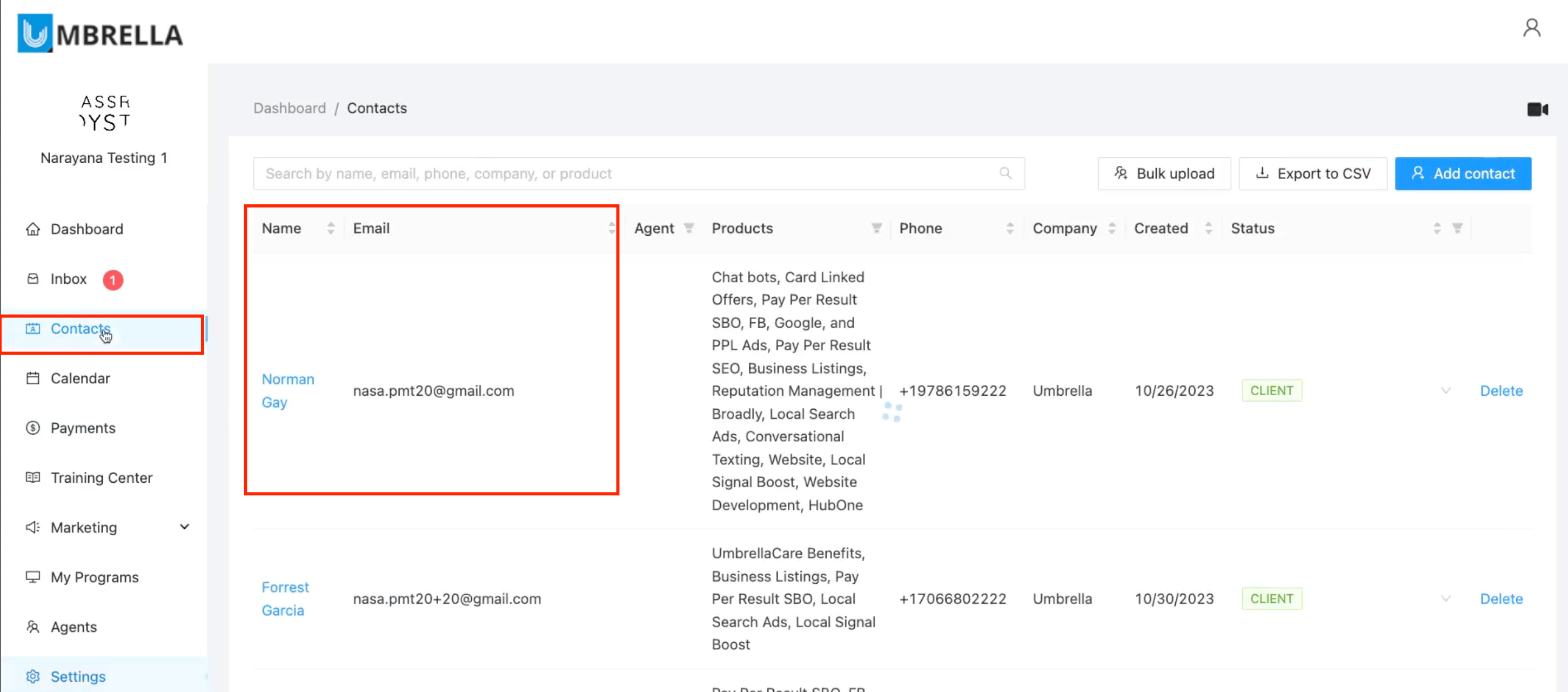The width and height of the screenshot is (1568, 692).
Task: Open the Training Center menu item
Action: tap(101, 477)
